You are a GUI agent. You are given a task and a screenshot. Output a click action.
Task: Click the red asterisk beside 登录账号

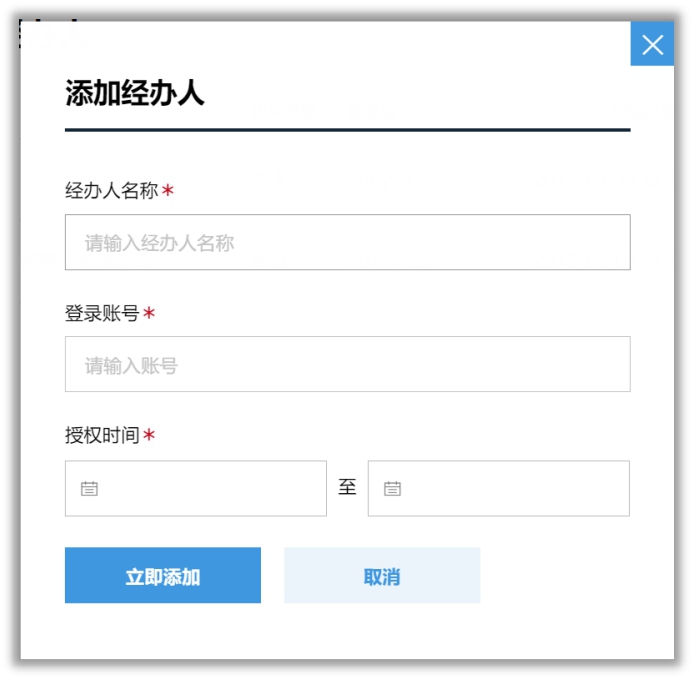click(x=149, y=314)
